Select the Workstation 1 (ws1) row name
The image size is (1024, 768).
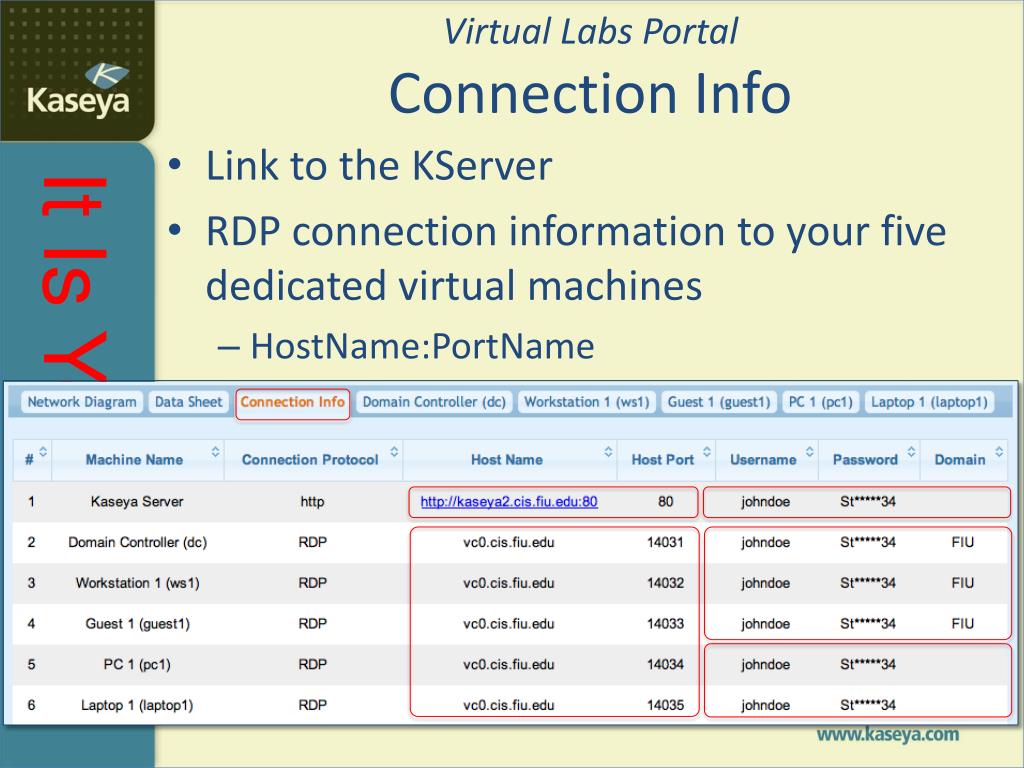[x=137, y=583]
